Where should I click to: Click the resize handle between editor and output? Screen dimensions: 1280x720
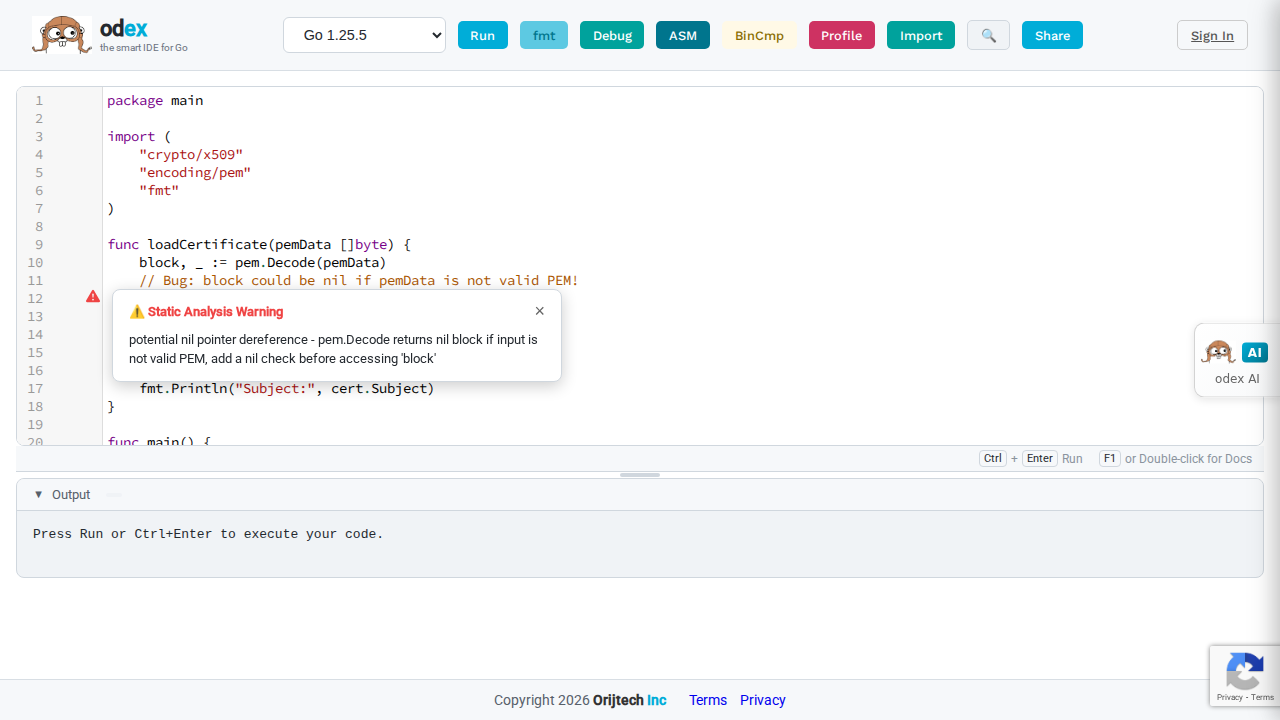tap(640, 475)
